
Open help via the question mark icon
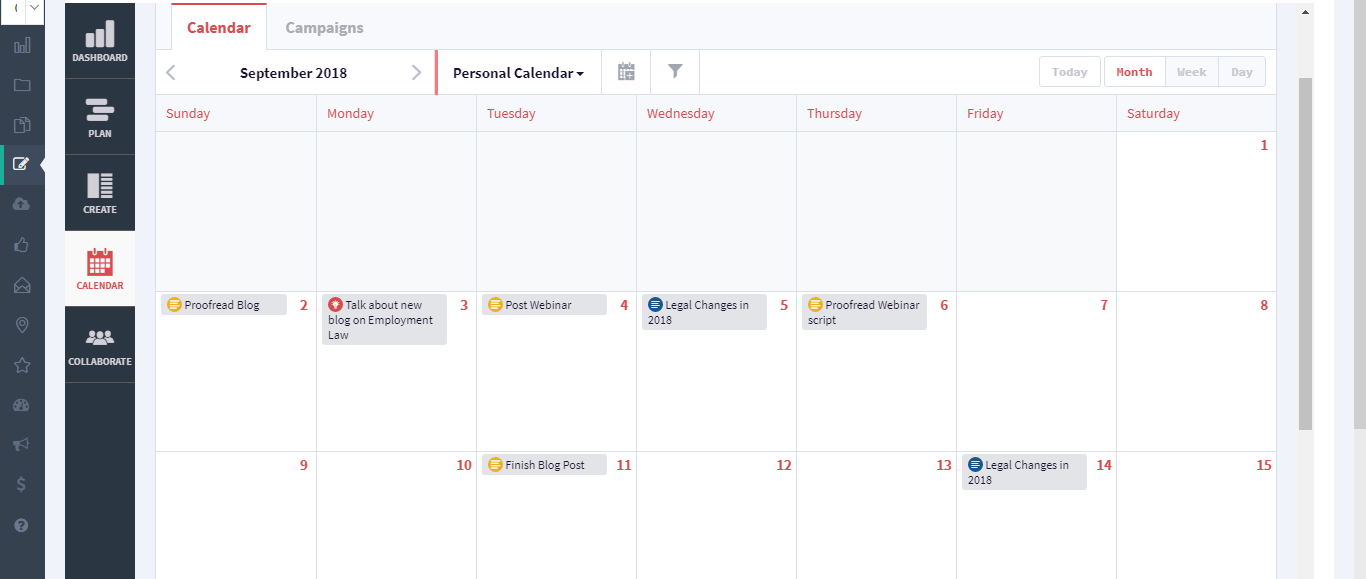coord(22,525)
